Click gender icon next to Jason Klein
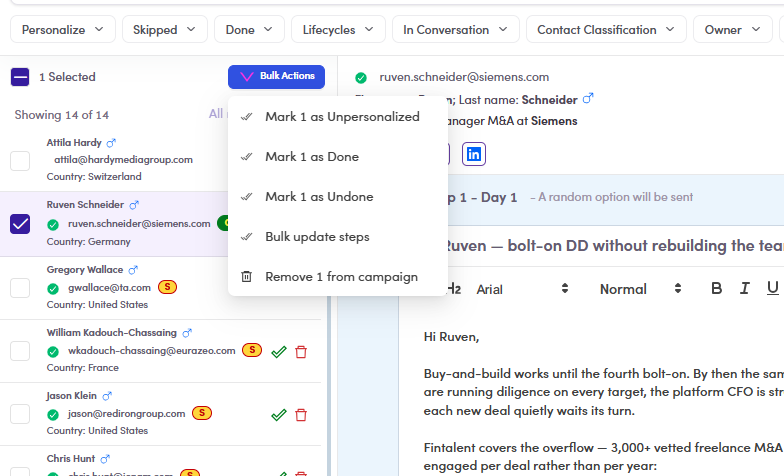The width and height of the screenshot is (784, 476). 107,396
